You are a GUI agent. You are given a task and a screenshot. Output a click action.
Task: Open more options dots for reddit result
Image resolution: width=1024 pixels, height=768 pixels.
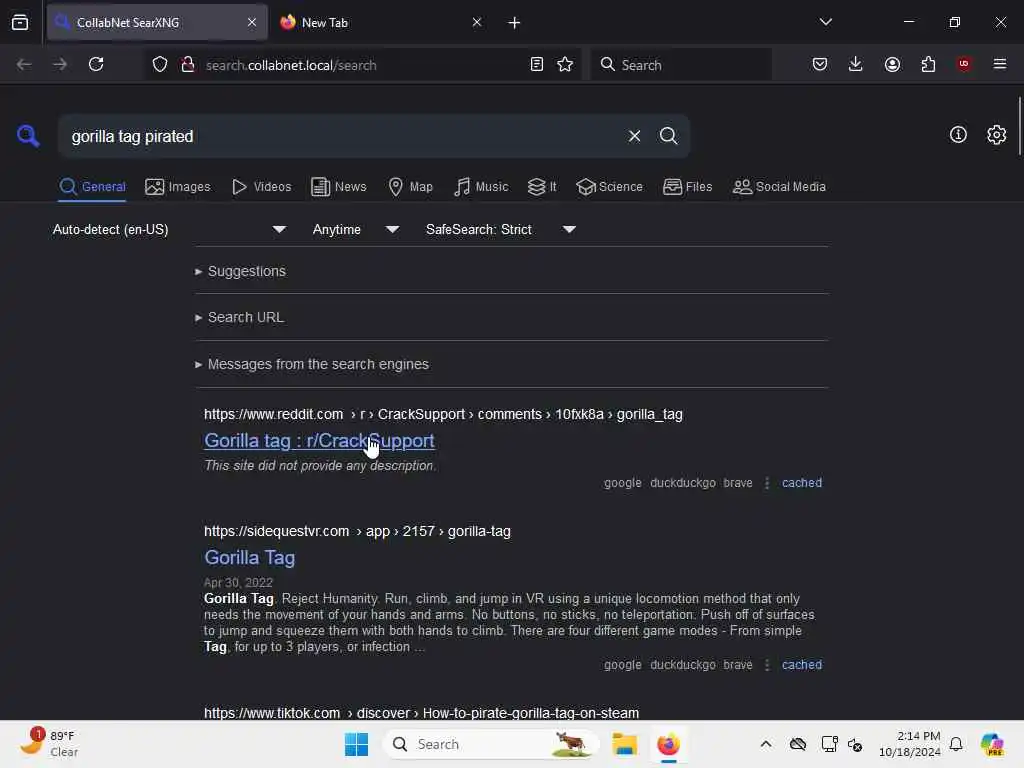pyautogui.click(x=767, y=483)
